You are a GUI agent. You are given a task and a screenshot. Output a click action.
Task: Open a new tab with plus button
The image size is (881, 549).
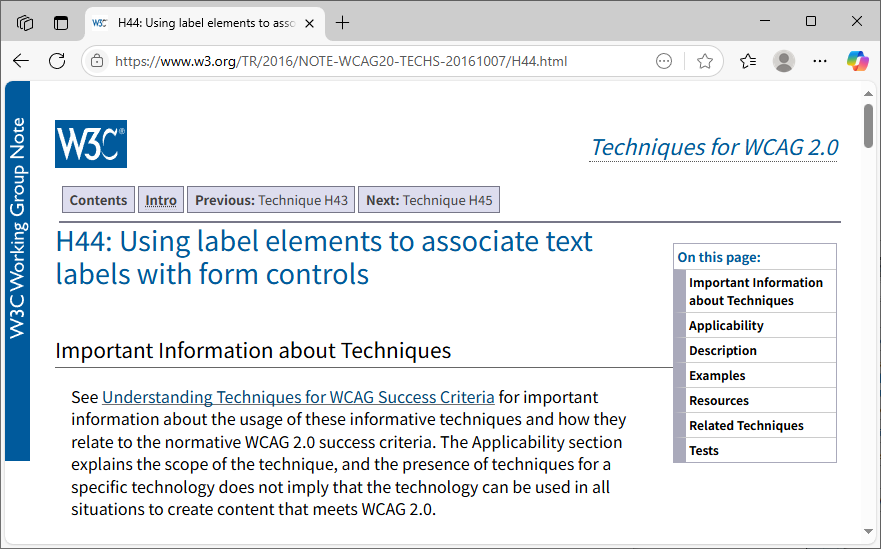pos(342,23)
